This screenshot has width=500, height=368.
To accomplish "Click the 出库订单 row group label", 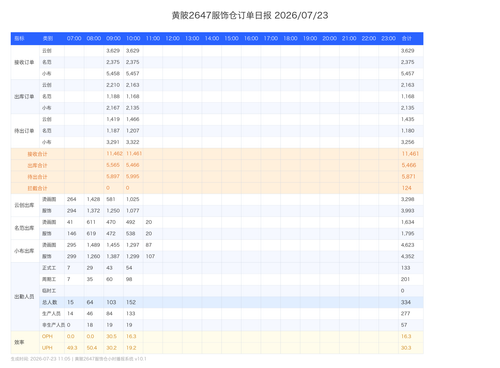I will (x=24, y=97).
